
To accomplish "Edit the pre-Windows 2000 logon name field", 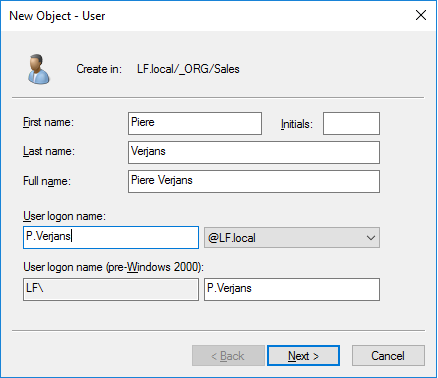I will pos(292,289).
